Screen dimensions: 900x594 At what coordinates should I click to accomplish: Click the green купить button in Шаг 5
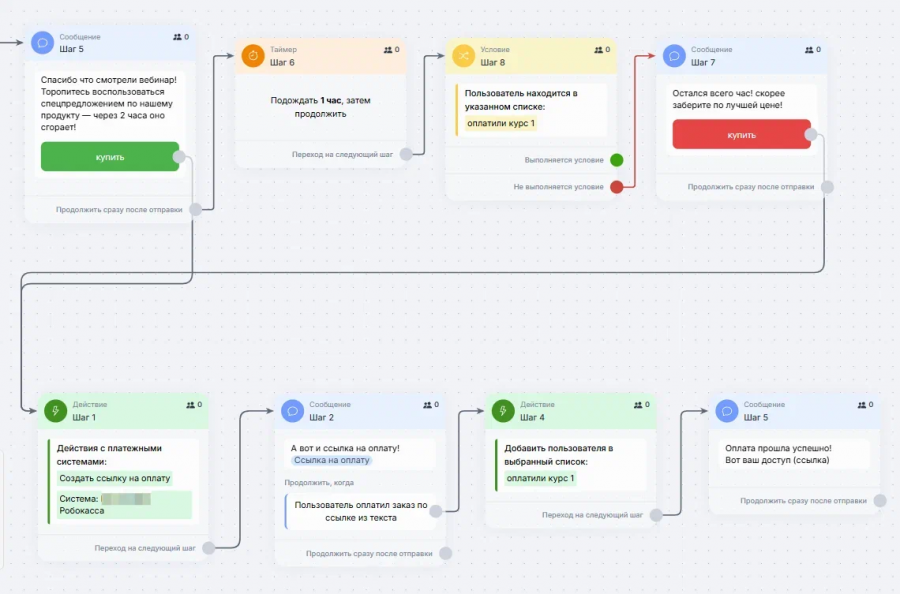[110, 157]
